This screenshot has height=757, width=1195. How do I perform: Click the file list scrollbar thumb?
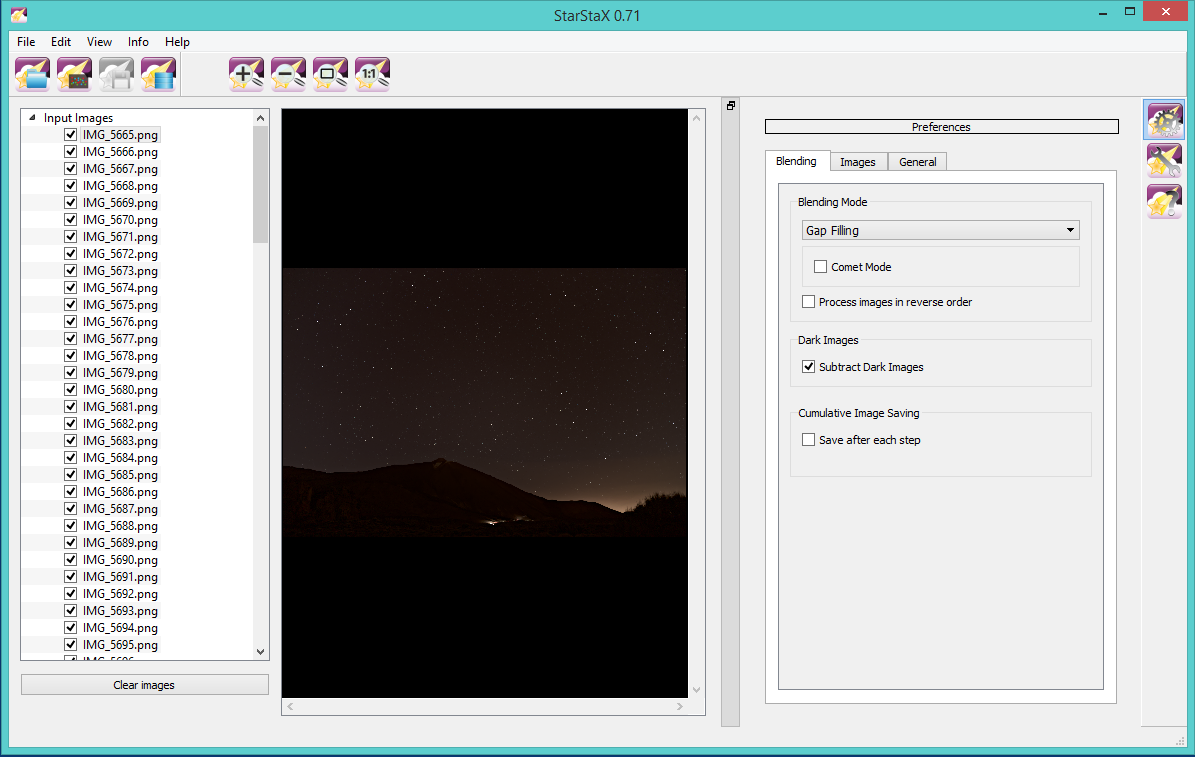(x=261, y=184)
